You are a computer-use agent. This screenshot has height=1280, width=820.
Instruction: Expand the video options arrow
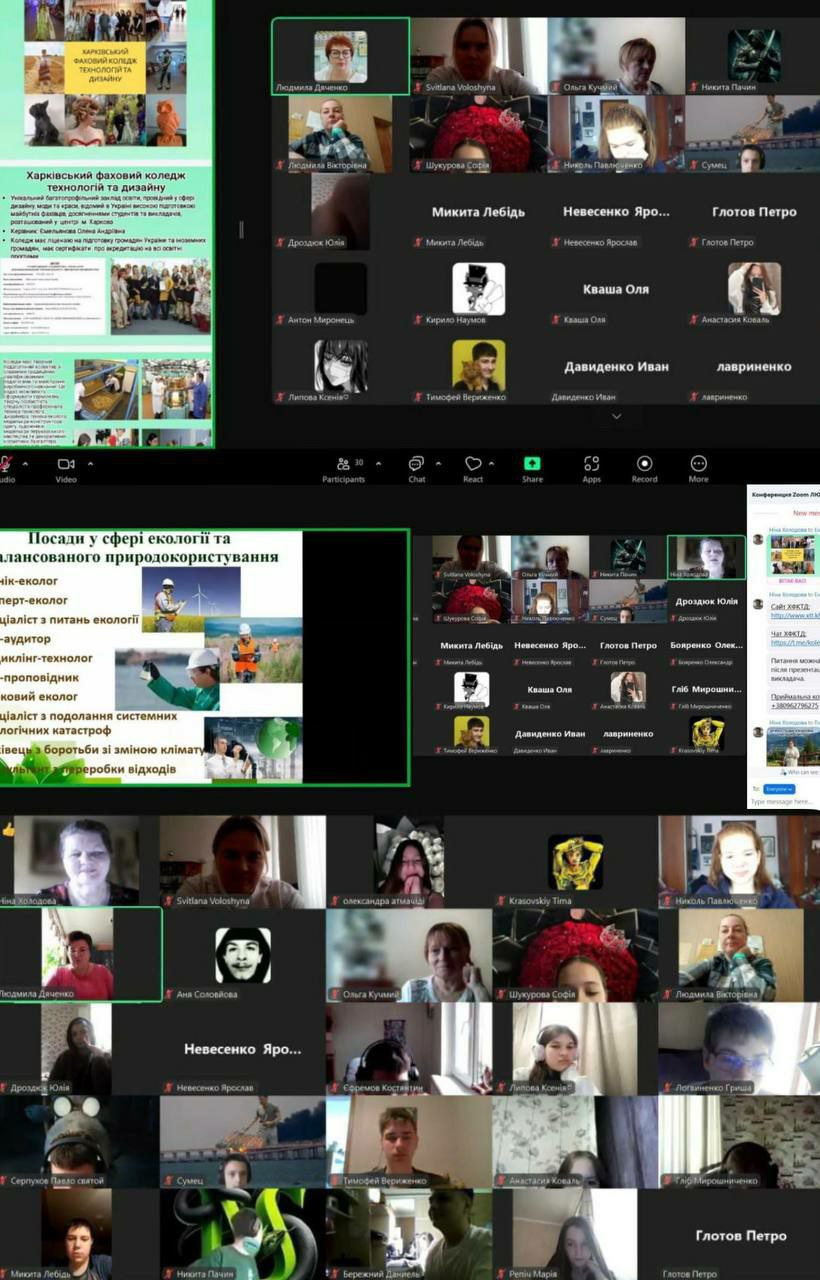click(91, 463)
